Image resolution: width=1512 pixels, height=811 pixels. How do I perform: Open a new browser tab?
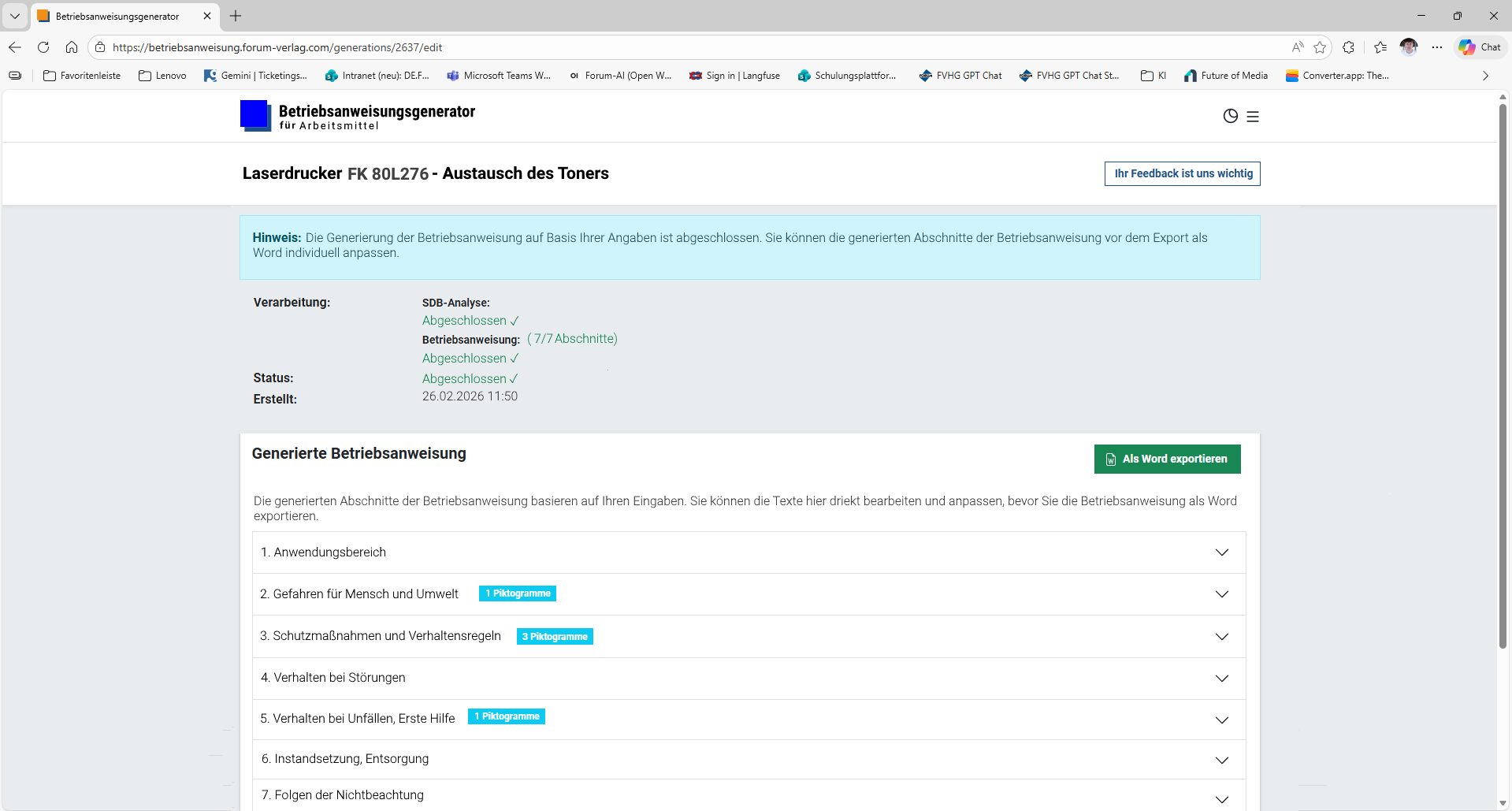click(x=236, y=16)
